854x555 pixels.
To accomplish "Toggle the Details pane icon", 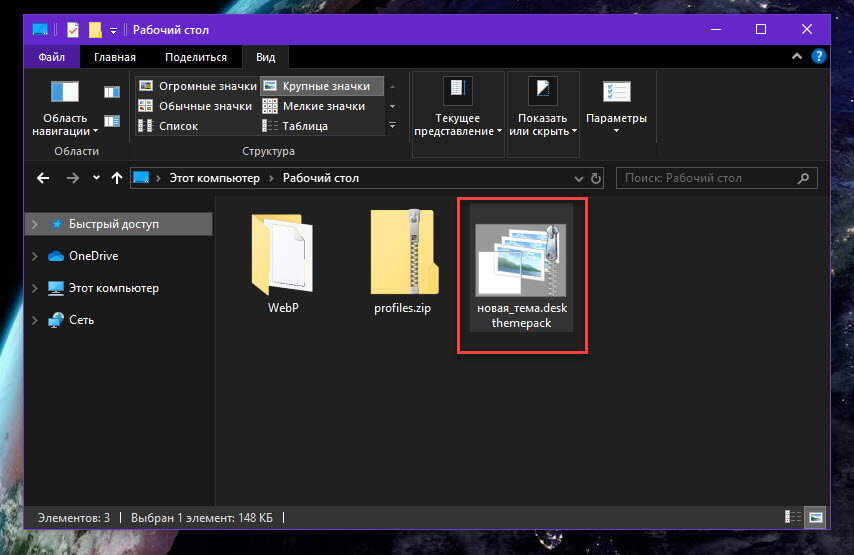I will pos(112,121).
